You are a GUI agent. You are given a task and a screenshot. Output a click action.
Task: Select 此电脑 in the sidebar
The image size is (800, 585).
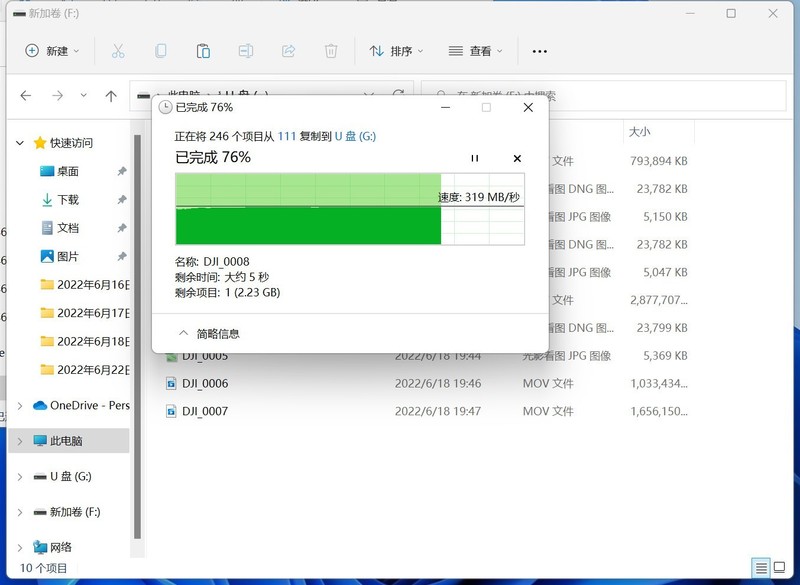click(60, 439)
